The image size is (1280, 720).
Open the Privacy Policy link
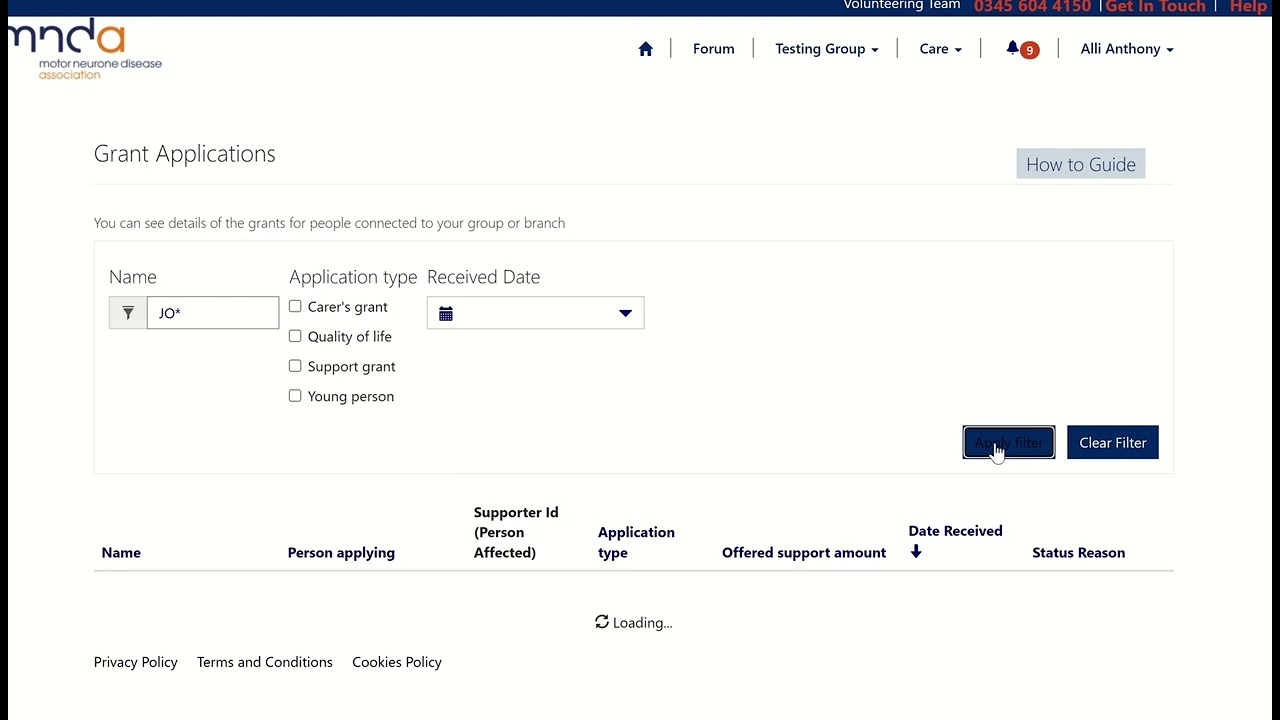(136, 662)
